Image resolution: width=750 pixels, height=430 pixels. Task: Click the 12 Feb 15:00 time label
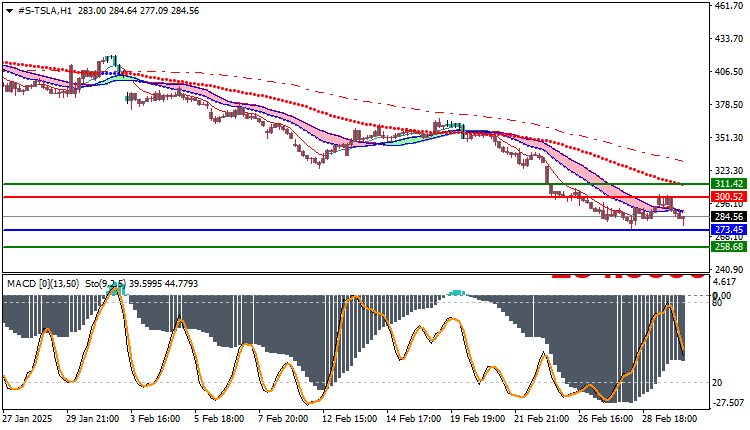coord(350,419)
